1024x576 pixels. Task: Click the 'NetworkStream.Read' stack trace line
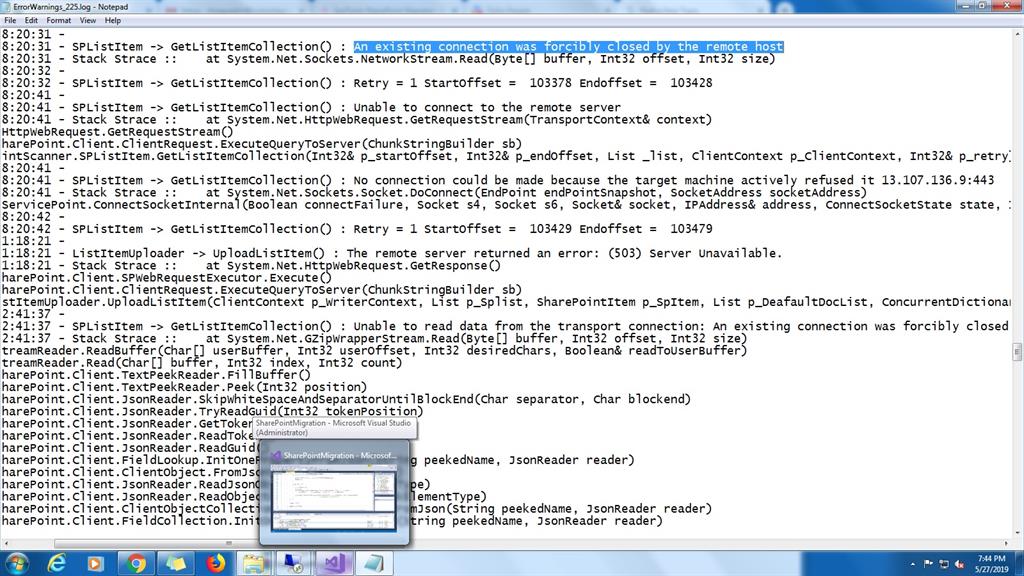pyautogui.click(x=389, y=59)
